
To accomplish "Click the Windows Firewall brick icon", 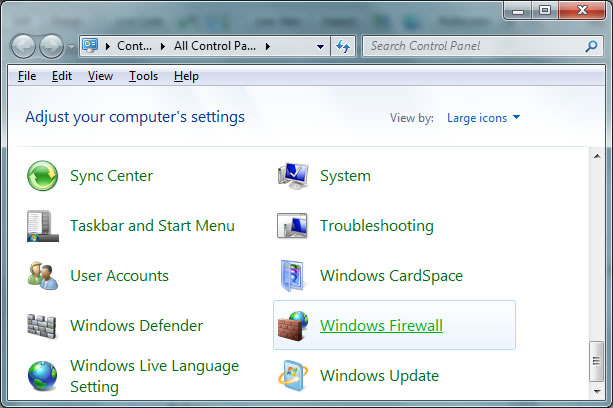I will [293, 326].
